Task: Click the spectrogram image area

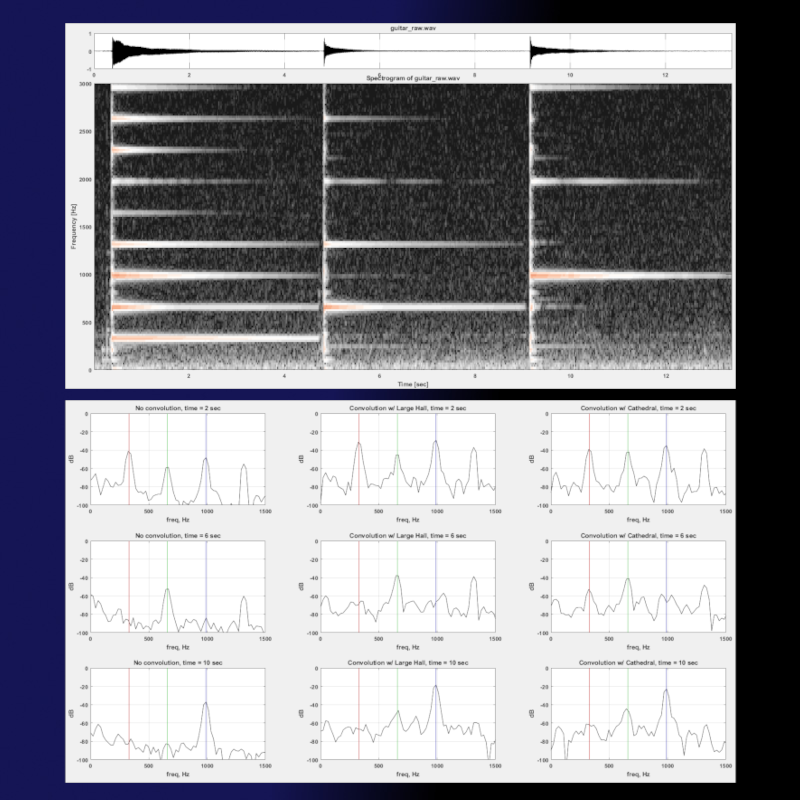Action: [413, 227]
